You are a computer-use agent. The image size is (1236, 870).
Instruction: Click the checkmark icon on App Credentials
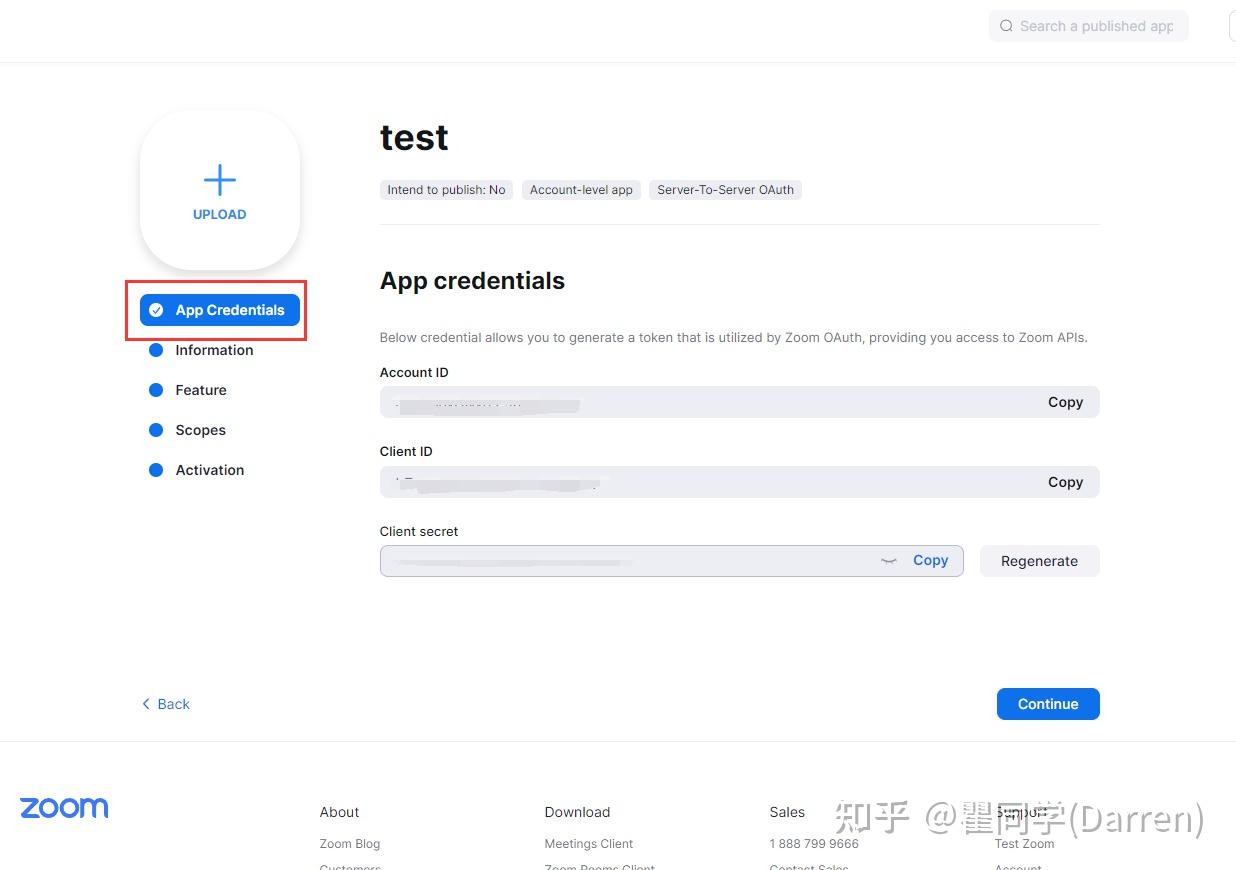pos(156,310)
